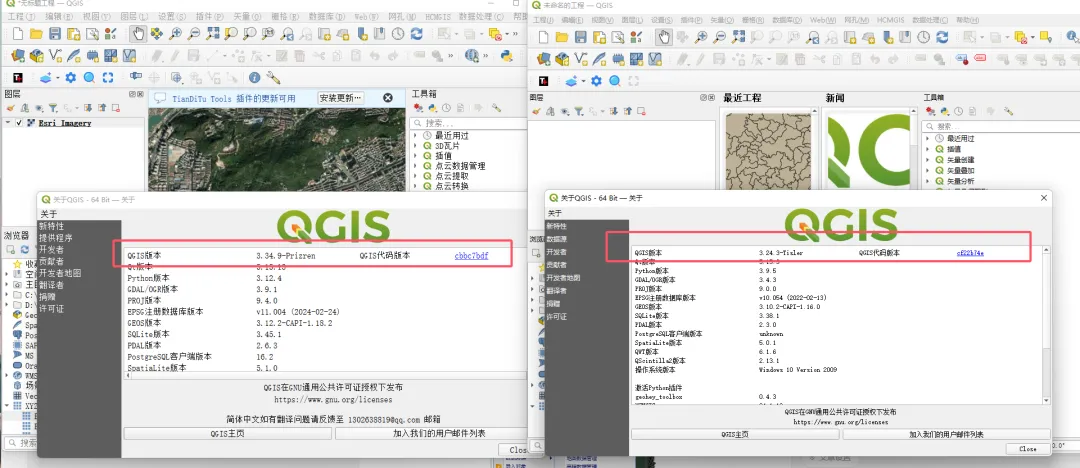The image size is (1080, 468).
Task: Click the Zoom In magnifier in left toolbar
Action: click(176, 33)
